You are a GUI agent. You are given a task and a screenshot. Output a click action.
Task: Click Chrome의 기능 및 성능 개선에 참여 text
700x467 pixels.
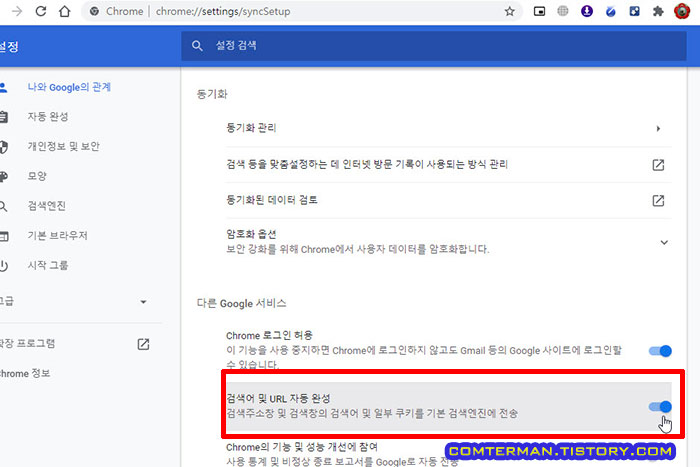tap(302, 447)
